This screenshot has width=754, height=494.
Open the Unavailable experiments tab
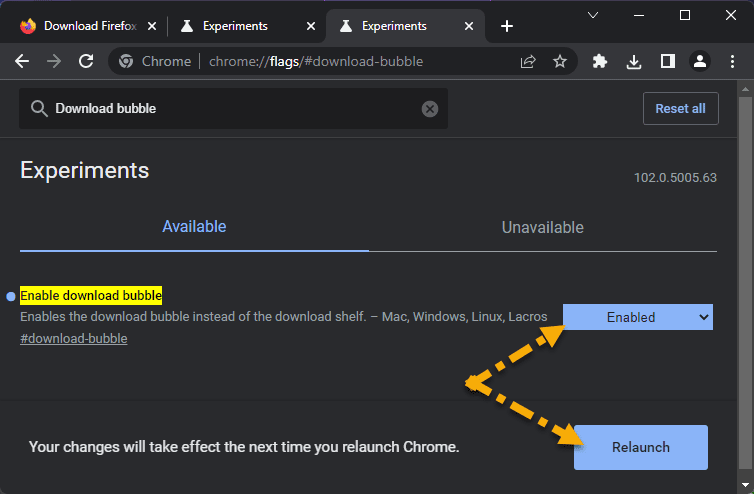pyautogui.click(x=542, y=227)
